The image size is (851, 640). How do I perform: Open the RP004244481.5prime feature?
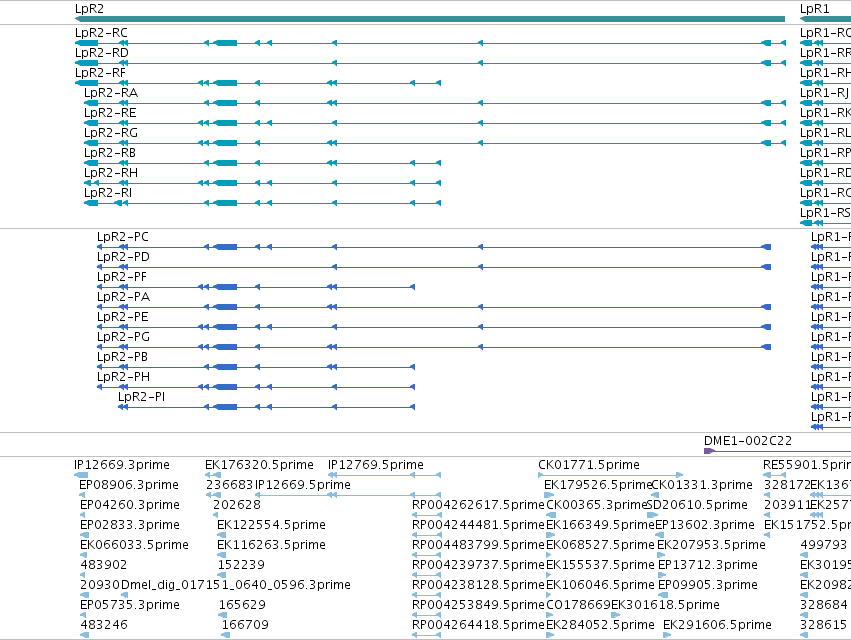click(x=427, y=535)
